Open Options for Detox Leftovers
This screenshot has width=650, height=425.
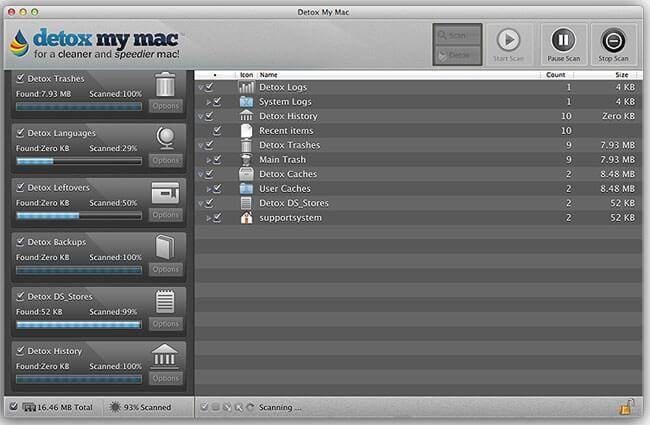pos(165,215)
